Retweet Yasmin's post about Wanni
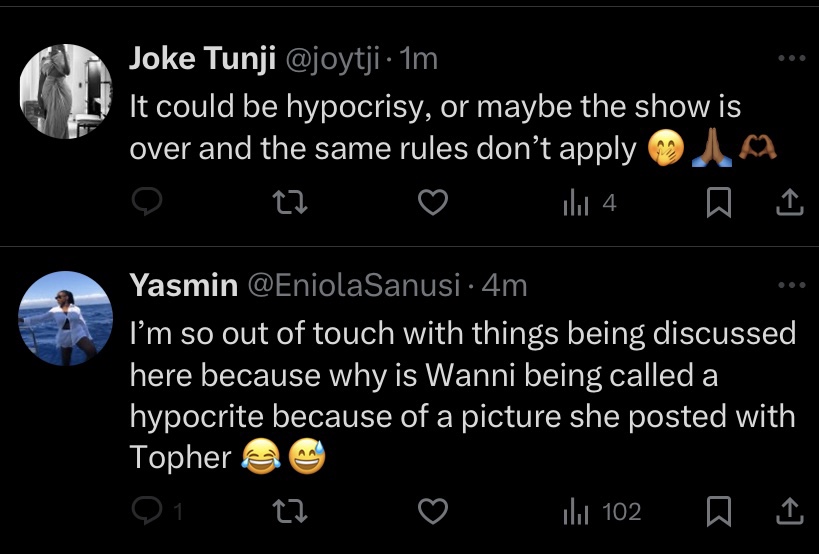819x554 pixels. point(289,512)
